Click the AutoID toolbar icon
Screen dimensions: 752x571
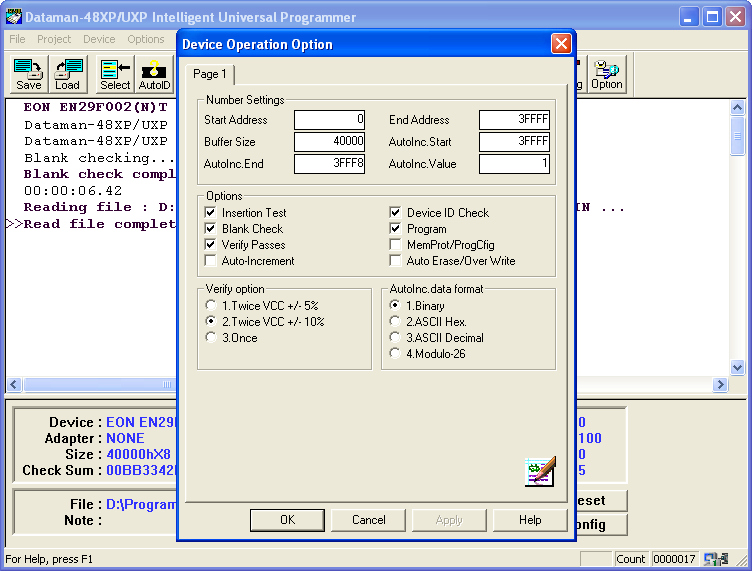tap(154, 74)
